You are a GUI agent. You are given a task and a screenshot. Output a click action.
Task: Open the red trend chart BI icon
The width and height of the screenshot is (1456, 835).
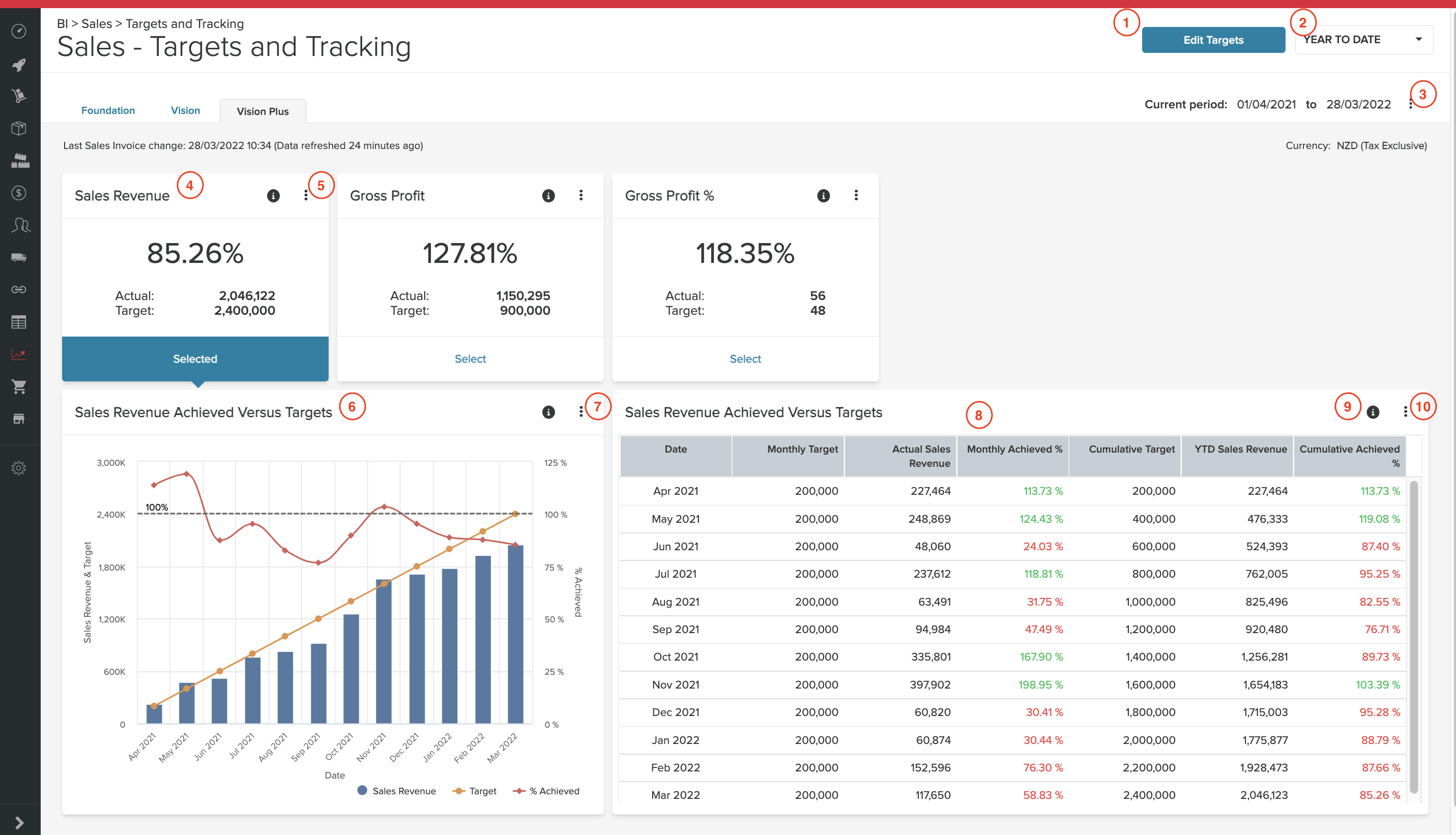[19, 354]
